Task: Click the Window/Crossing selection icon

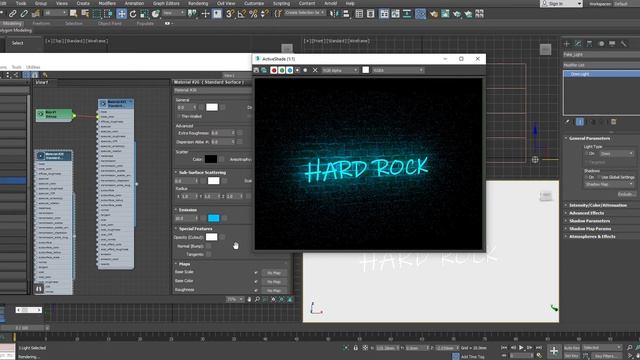Action: tap(108, 14)
